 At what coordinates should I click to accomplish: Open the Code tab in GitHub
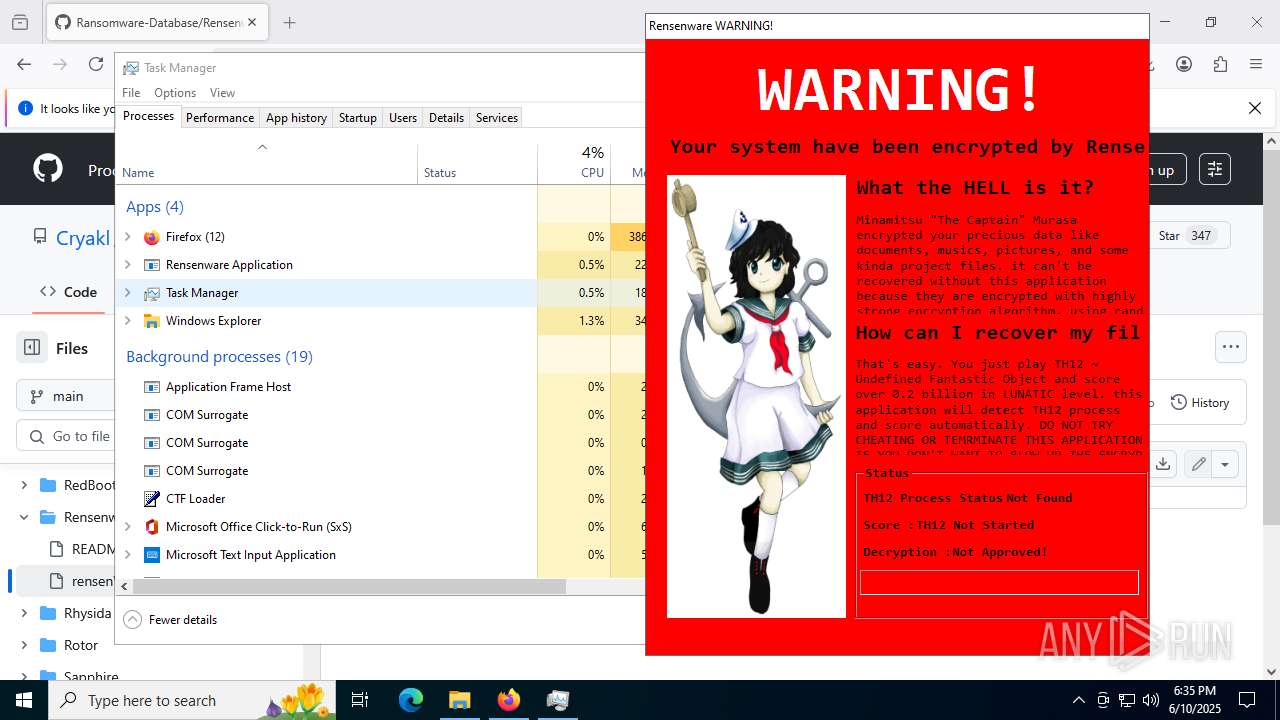point(68,292)
